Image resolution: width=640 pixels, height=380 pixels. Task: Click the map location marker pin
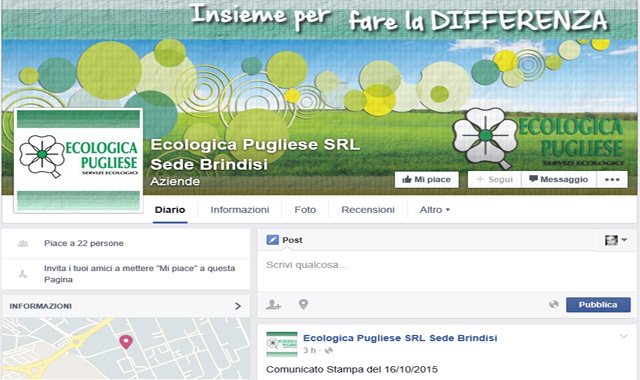click(x=126, y=342)
